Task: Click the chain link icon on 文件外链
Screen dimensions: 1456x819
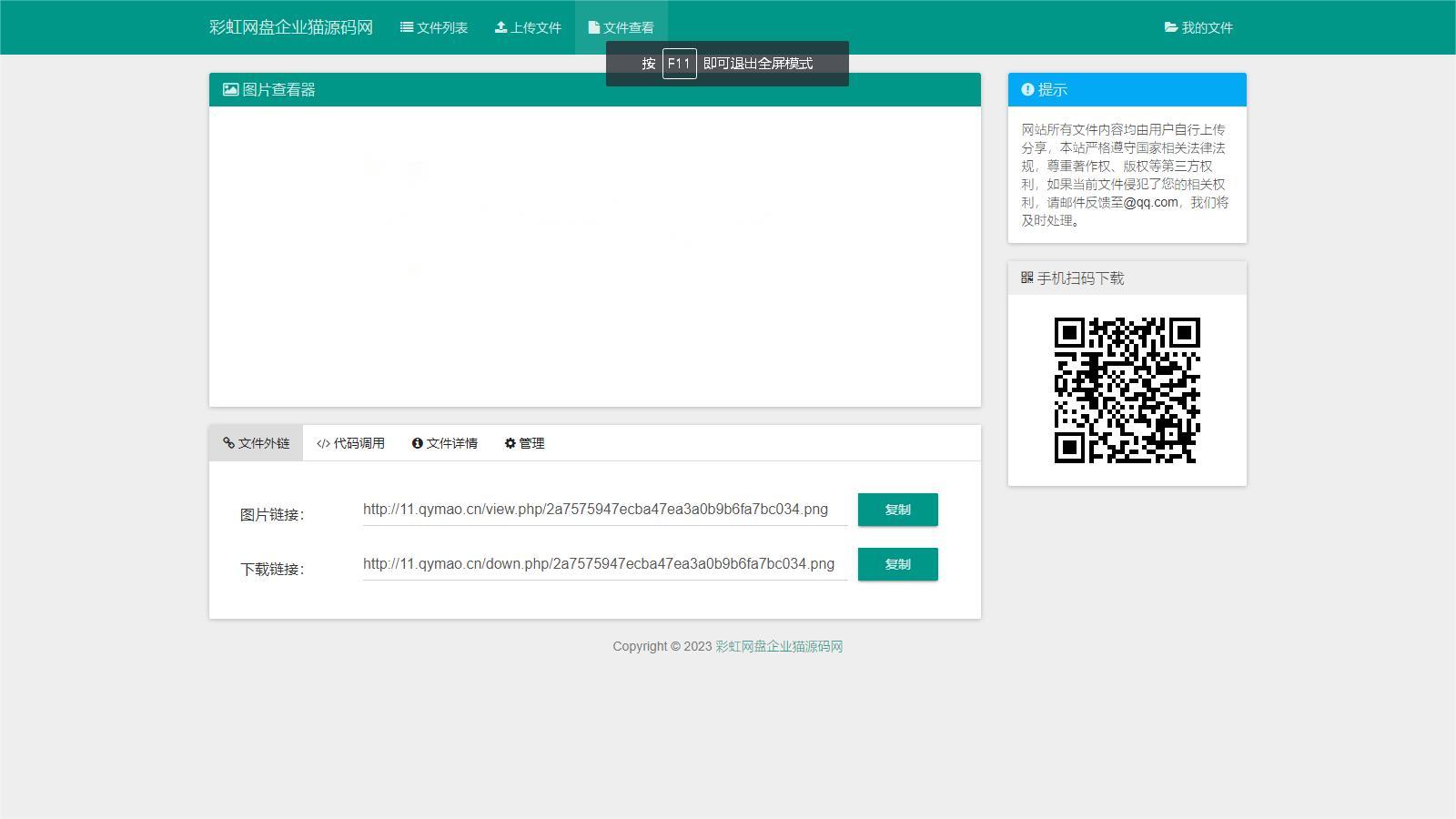Action: [229, 443]
